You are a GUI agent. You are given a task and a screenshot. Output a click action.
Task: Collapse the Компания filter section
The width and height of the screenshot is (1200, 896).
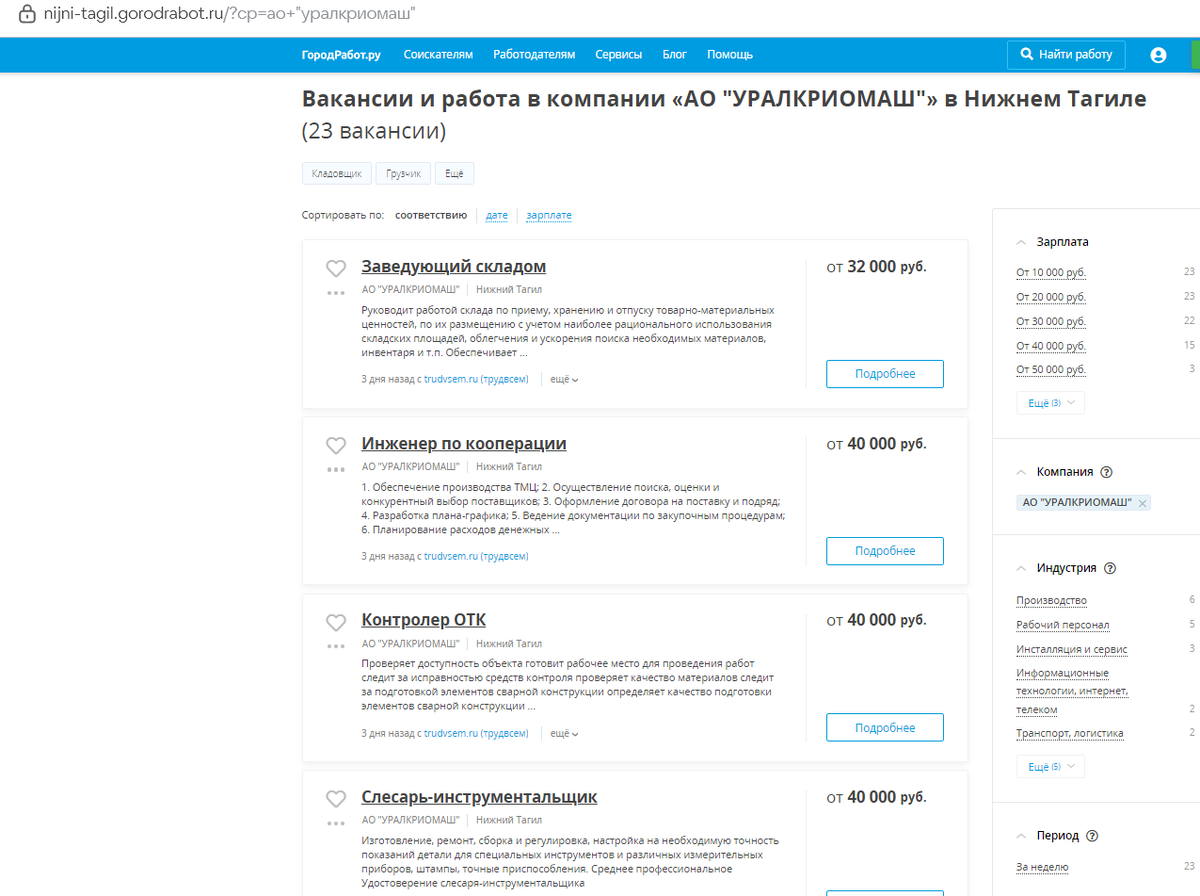(x=1021, y=472)
